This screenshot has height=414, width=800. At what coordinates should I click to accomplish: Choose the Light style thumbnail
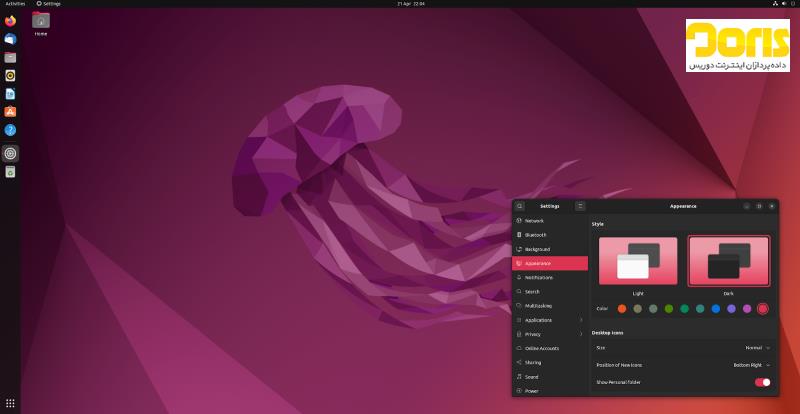pyautogui.click(x=638, y=261)
